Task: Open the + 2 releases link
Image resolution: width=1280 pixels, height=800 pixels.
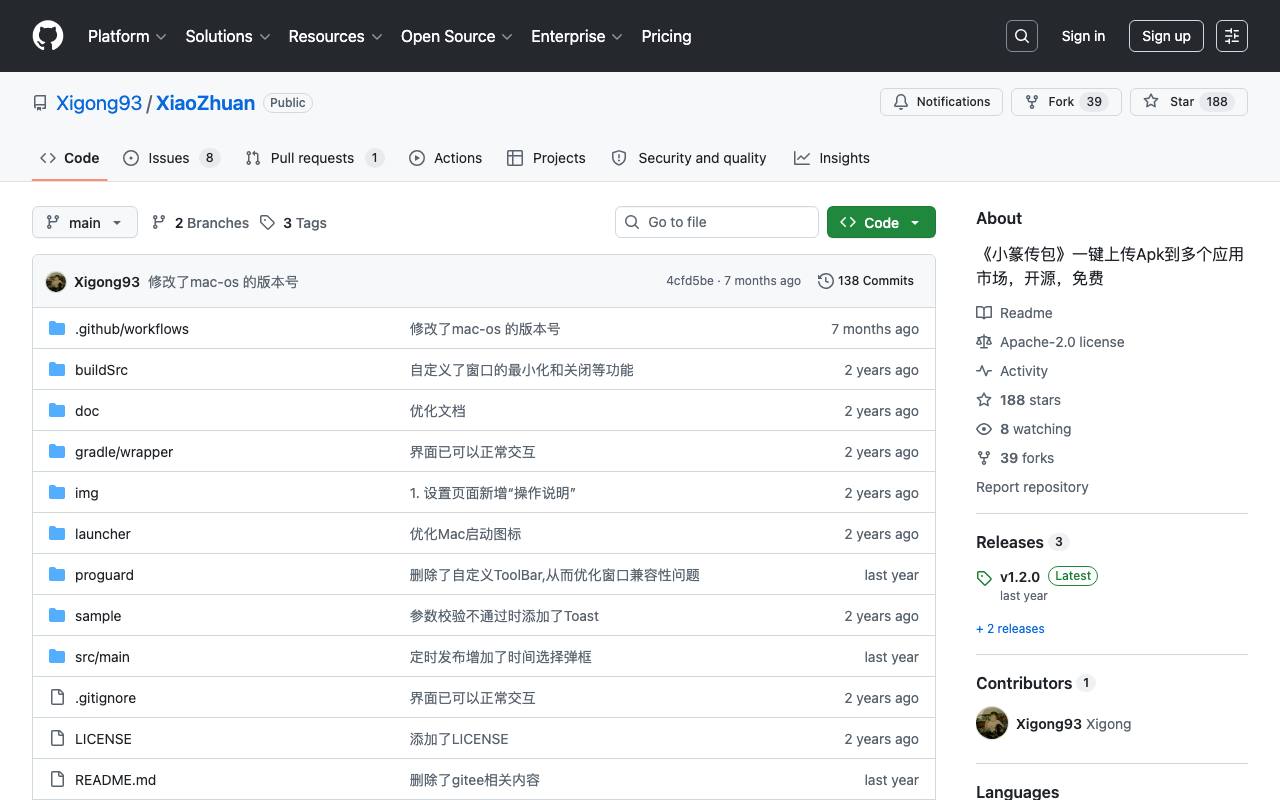Action: pyautogui.click(x=1010, y=629)
